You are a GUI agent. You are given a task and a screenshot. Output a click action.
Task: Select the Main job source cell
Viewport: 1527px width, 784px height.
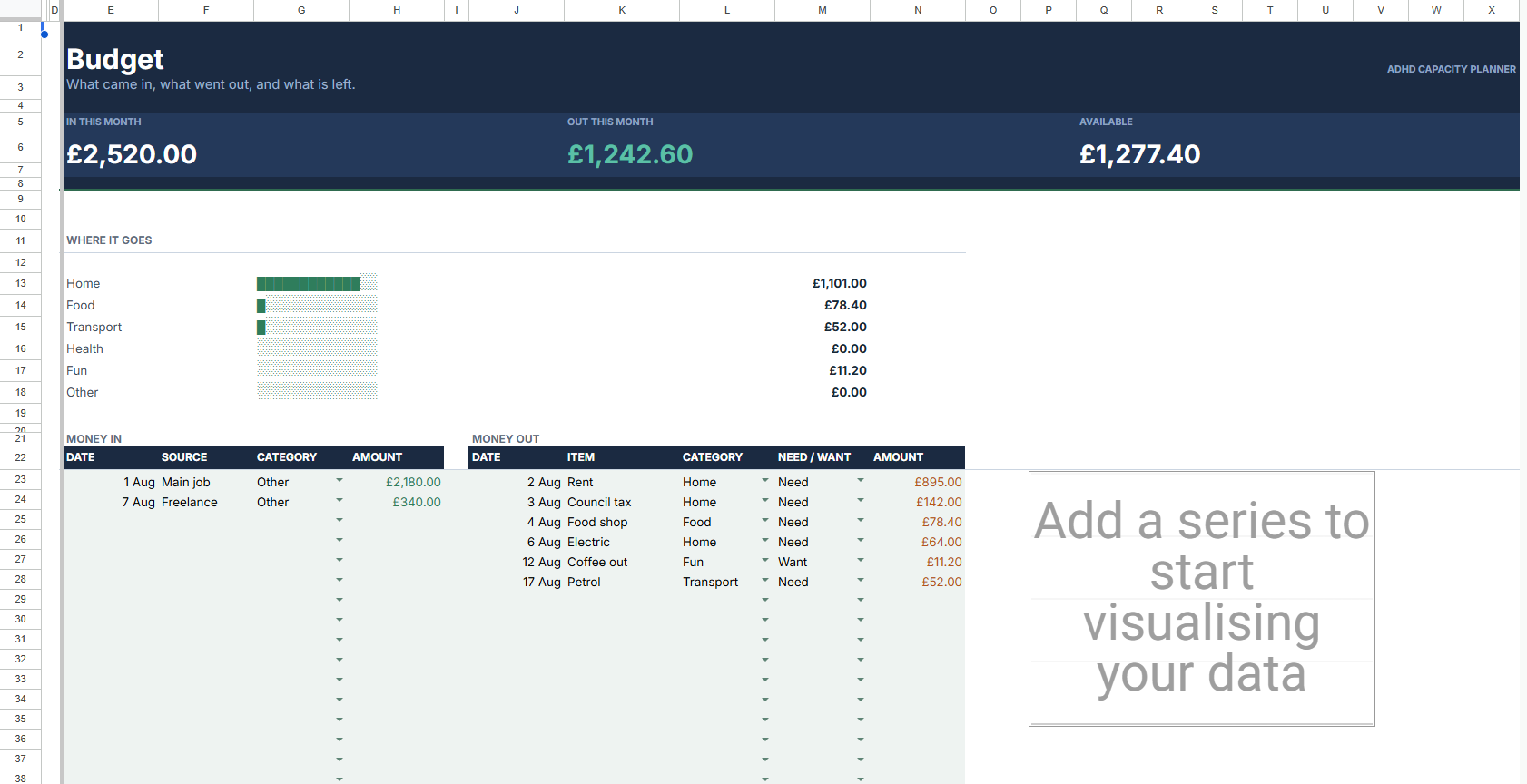coord(206,482)
